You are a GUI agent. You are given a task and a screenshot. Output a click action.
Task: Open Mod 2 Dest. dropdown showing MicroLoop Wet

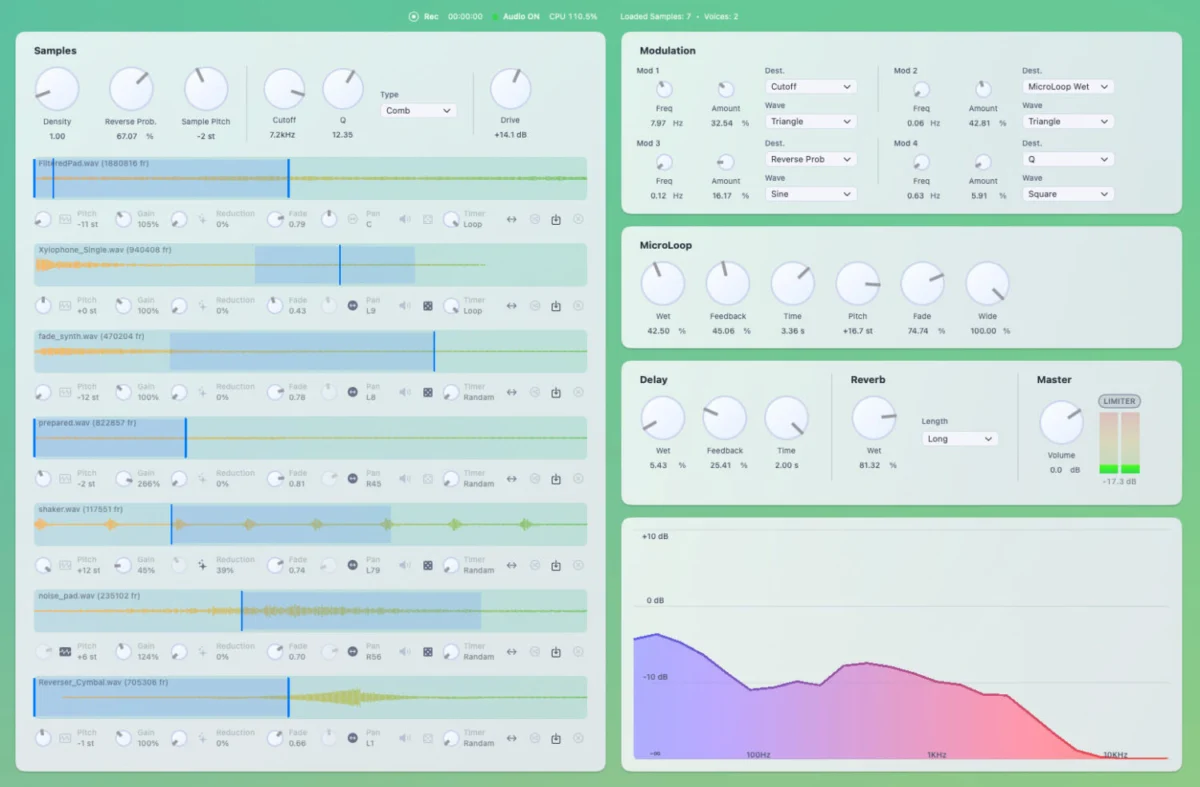[x=1067, y=87]
